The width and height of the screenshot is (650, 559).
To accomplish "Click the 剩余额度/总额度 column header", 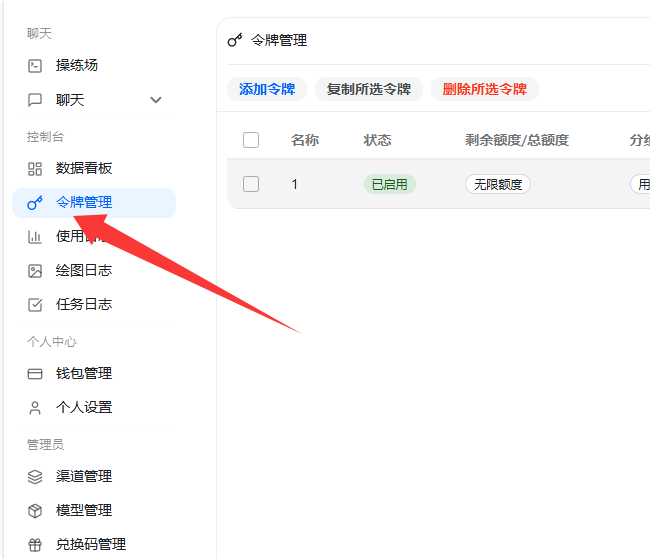I will coord(517,140).
